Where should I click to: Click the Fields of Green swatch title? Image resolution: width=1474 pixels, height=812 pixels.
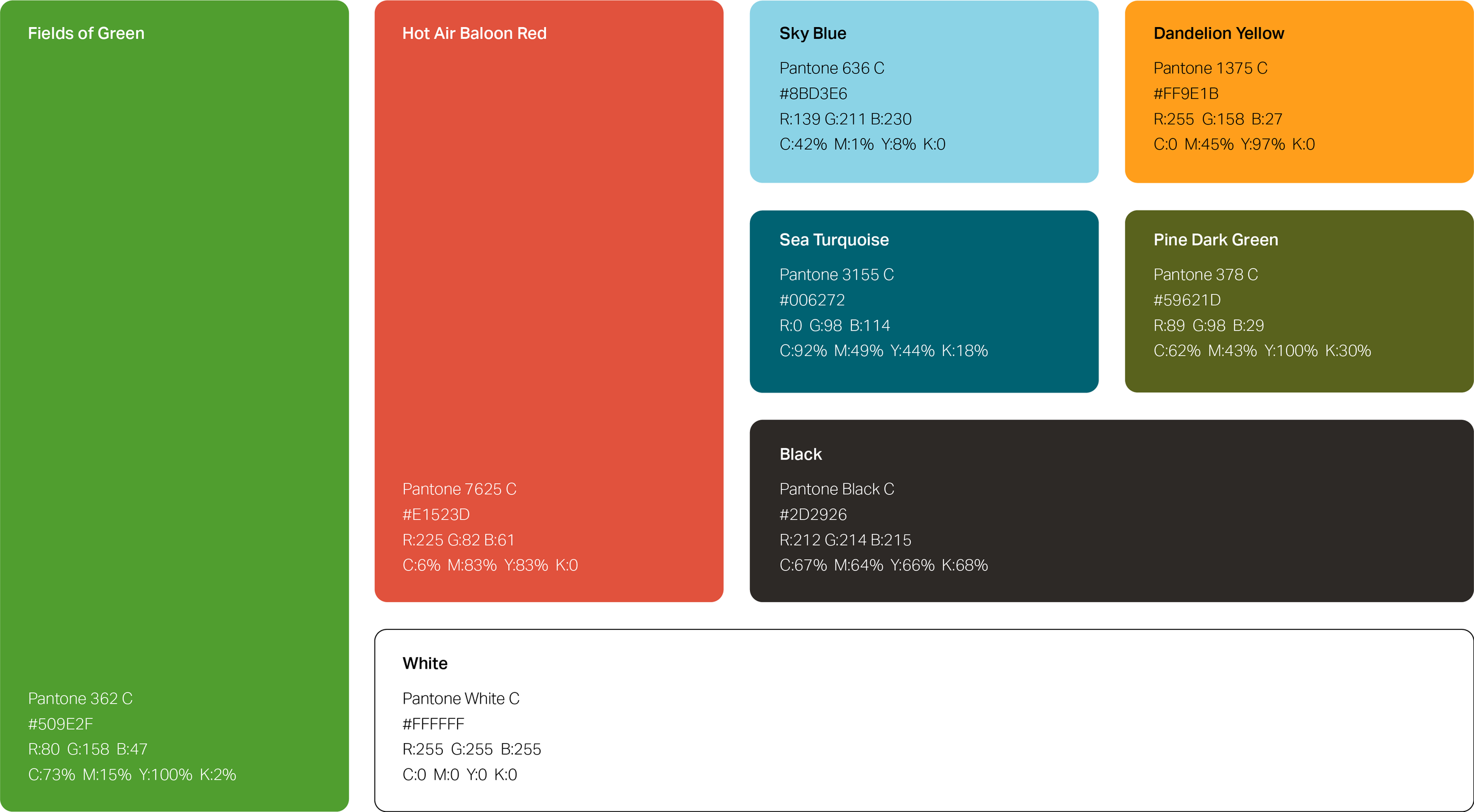(x=86, y=34)
